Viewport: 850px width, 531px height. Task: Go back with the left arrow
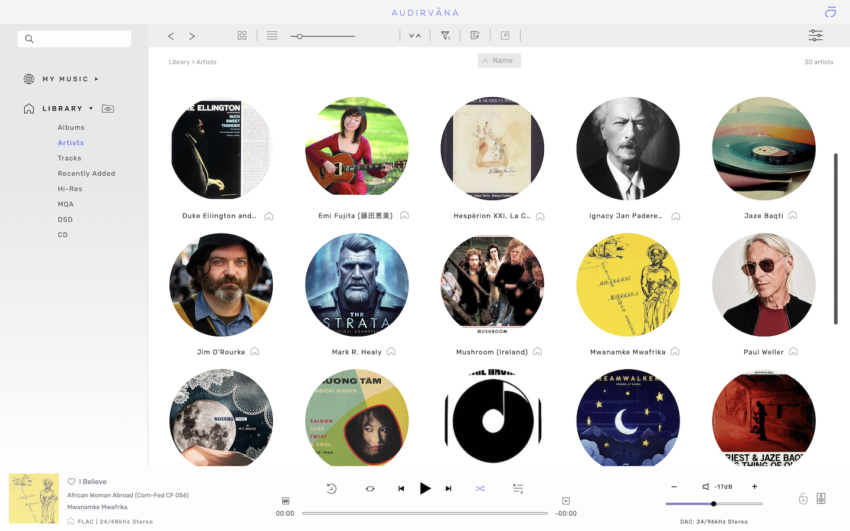coord(171,36)
